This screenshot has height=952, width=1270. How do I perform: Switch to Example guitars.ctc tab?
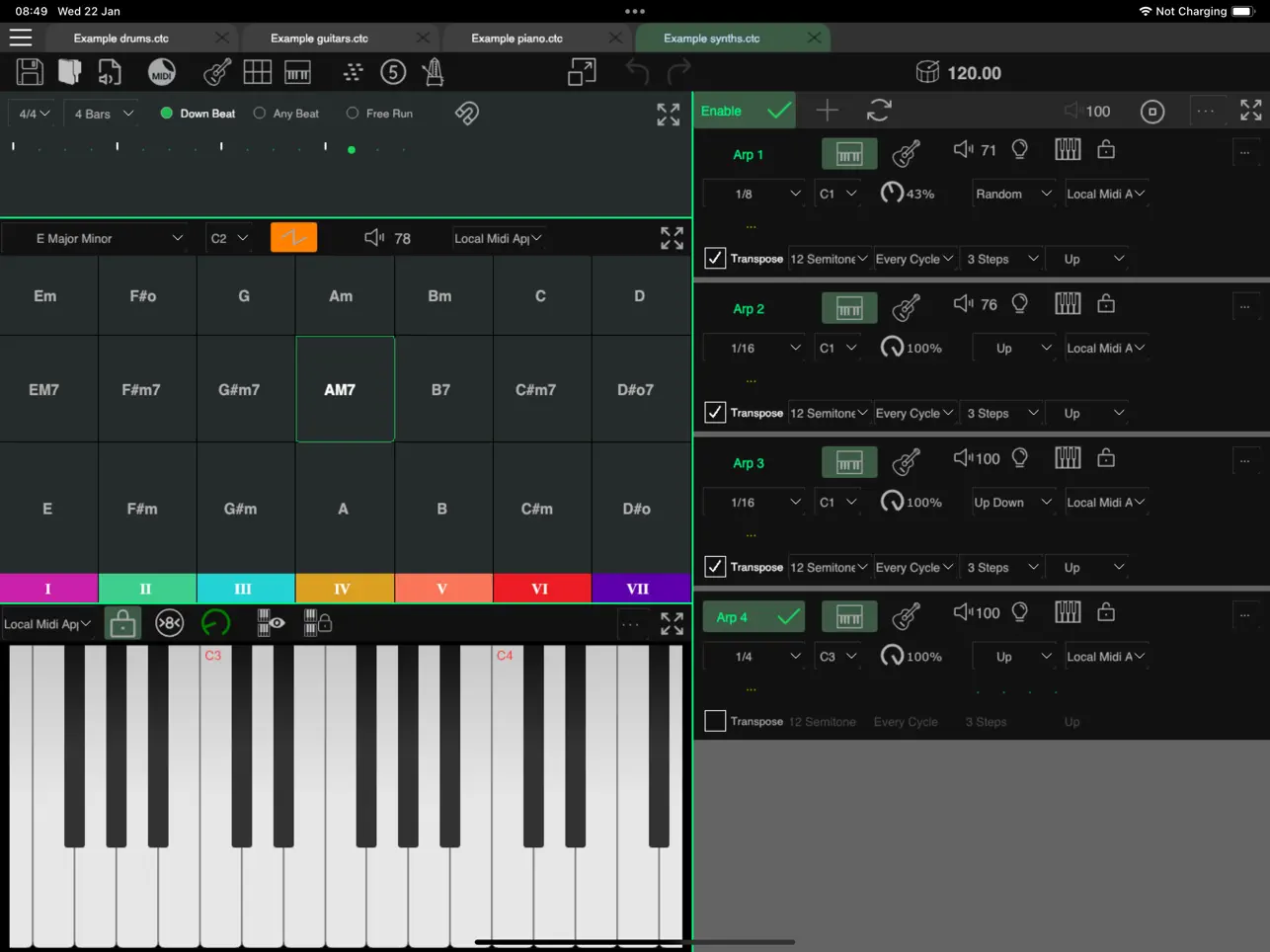pos(319,39)
